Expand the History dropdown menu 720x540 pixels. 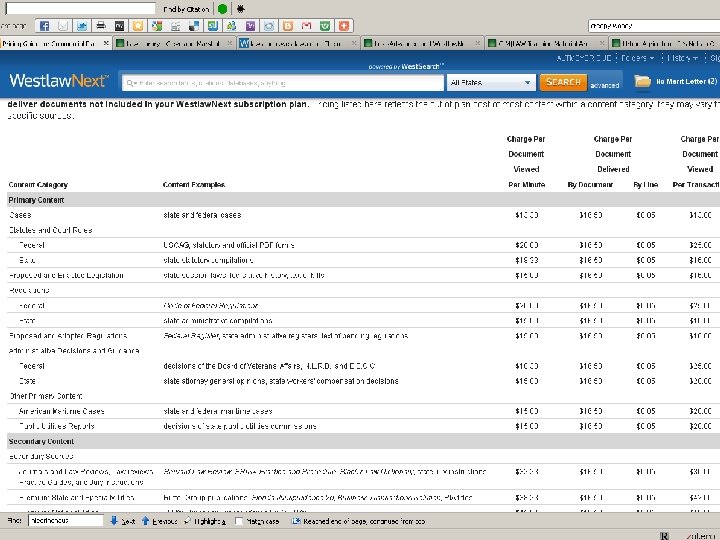pyautogui.click(x=683, y=58)
